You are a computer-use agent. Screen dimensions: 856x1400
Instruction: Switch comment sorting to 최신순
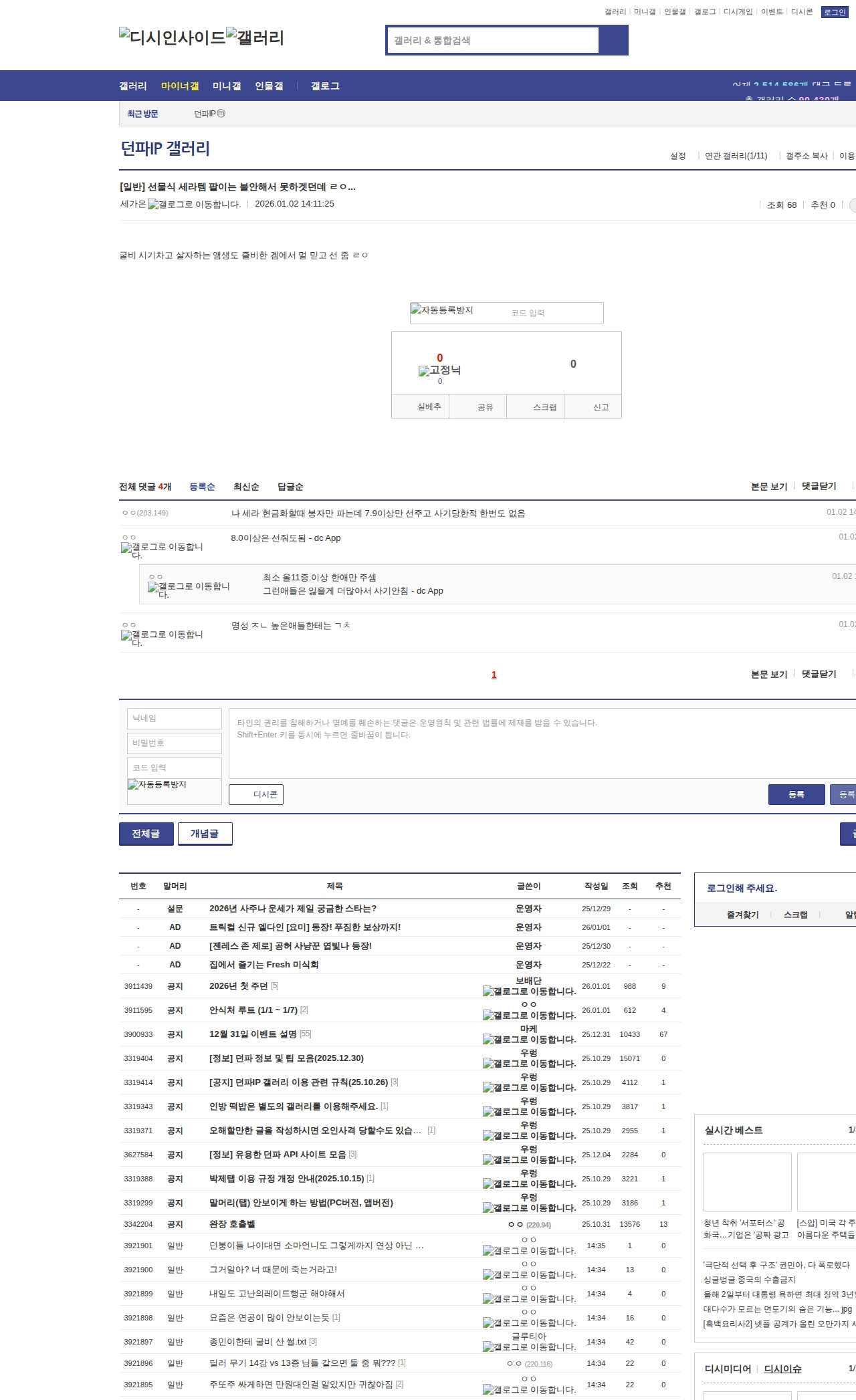(246, 487)
